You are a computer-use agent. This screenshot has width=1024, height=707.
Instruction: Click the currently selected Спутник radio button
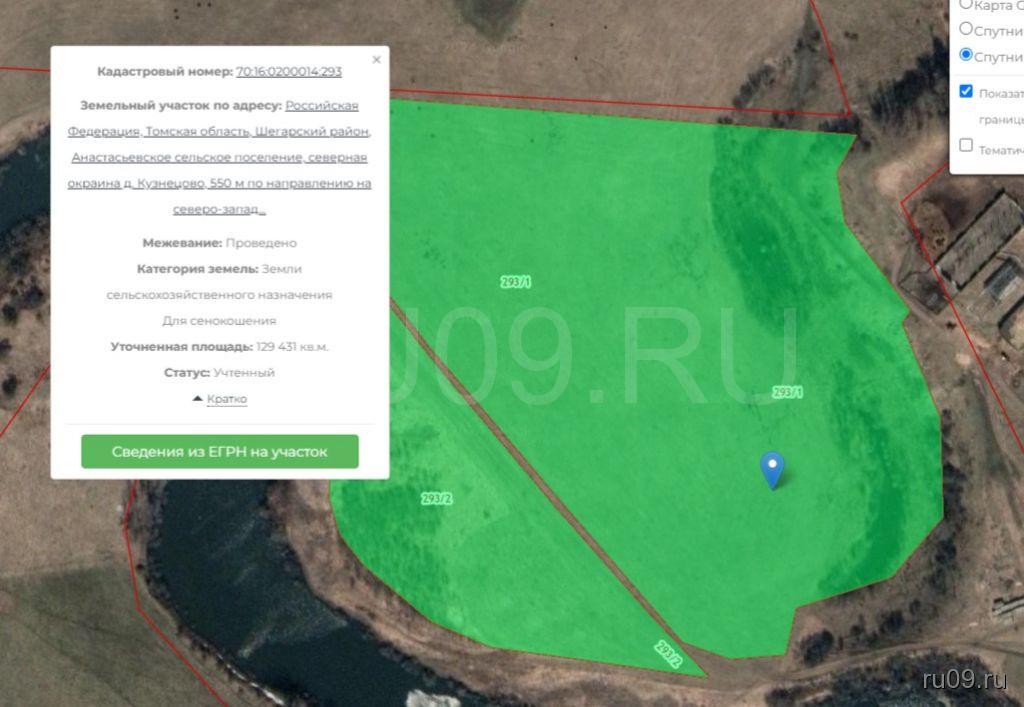tap(966, 55)
